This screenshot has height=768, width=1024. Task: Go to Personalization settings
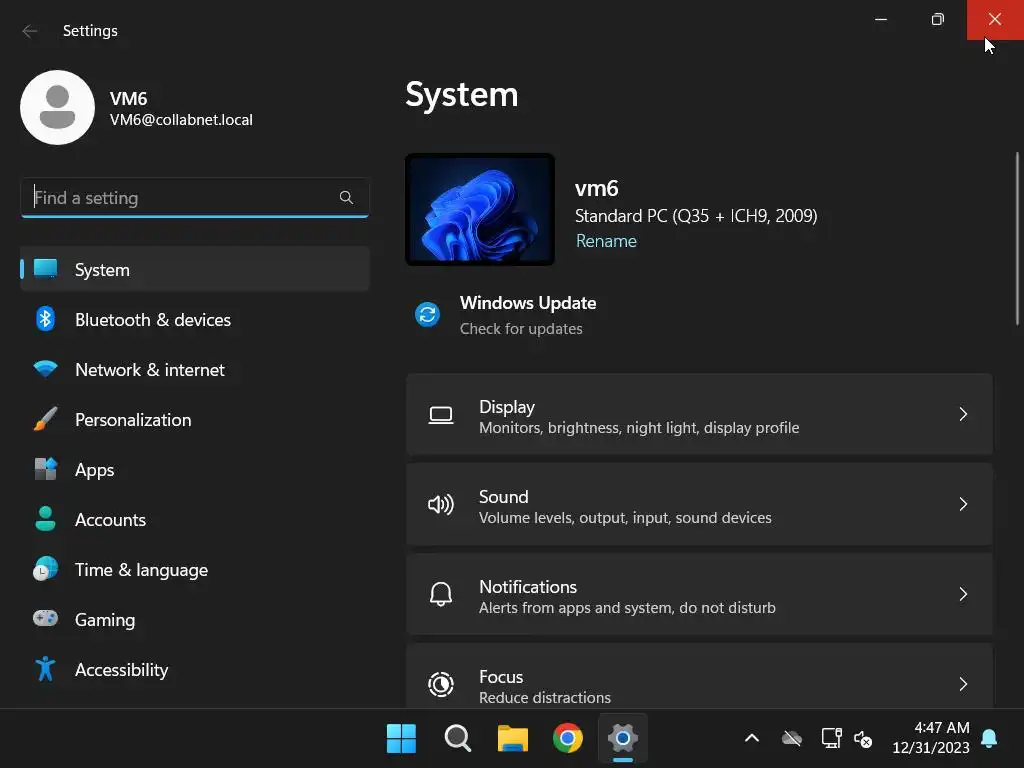coord(195,419)
